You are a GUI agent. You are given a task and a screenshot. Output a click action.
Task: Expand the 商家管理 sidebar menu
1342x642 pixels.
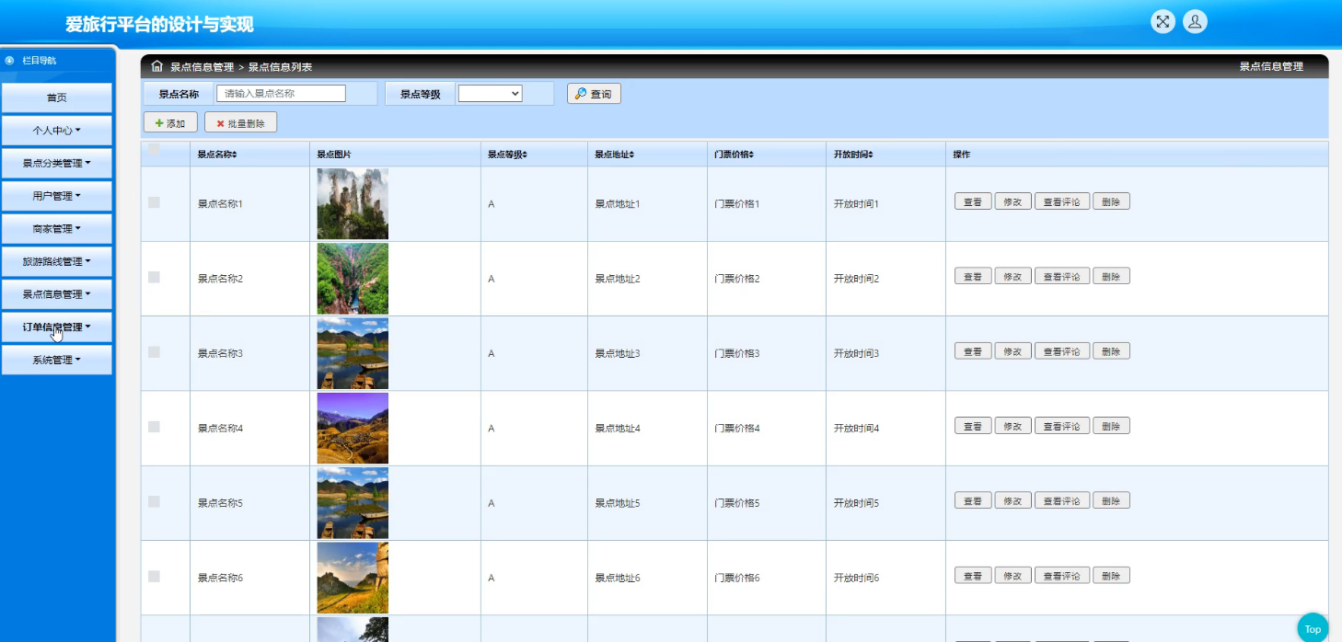57,229
